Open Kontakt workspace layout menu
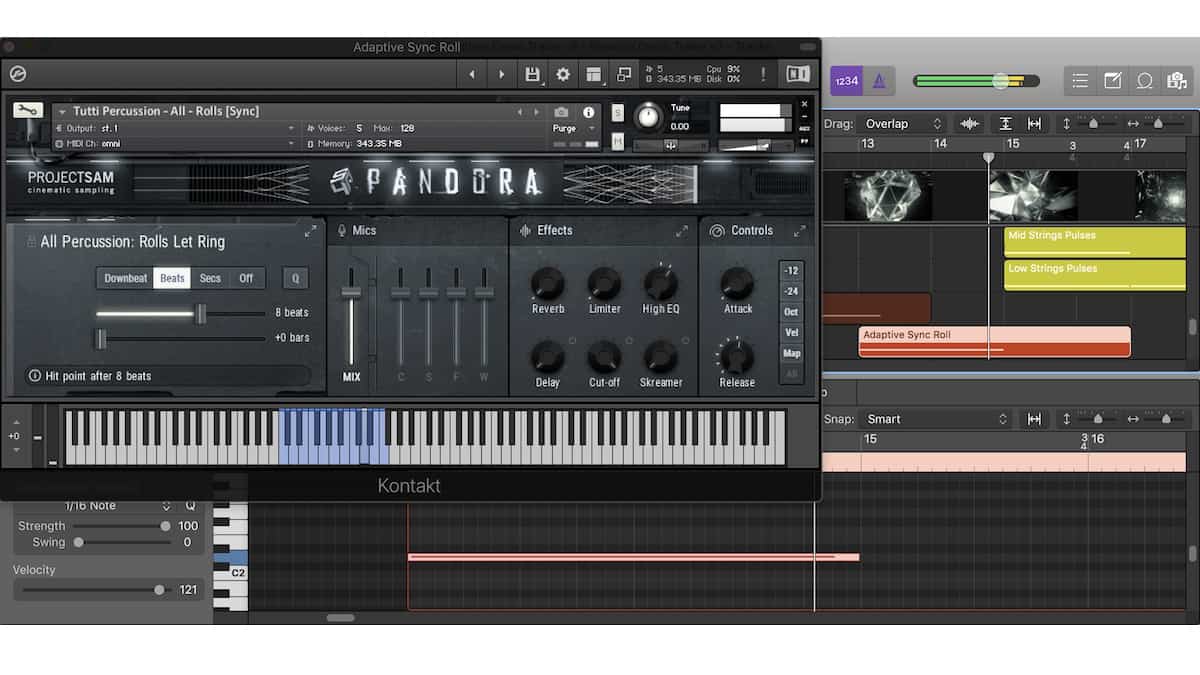 coord(594,74)
